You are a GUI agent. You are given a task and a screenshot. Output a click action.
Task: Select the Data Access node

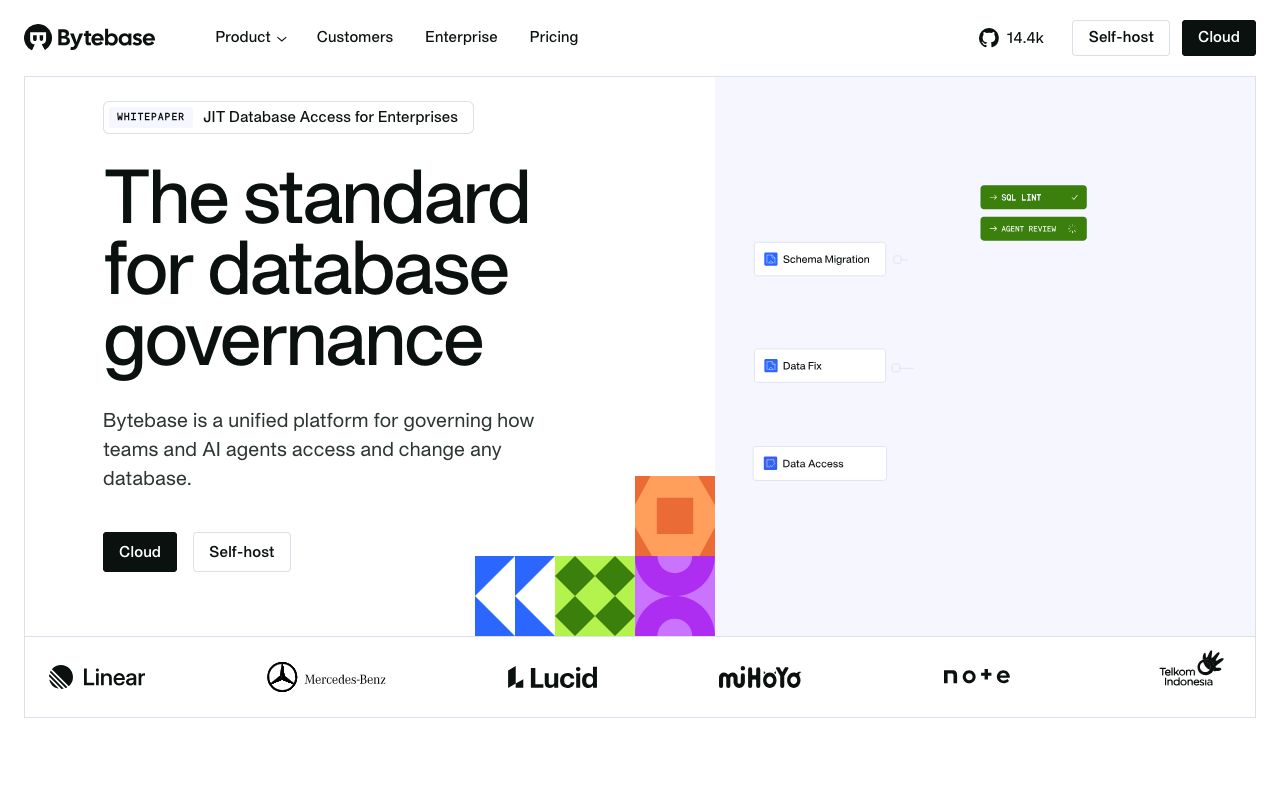tap(820, 464)
